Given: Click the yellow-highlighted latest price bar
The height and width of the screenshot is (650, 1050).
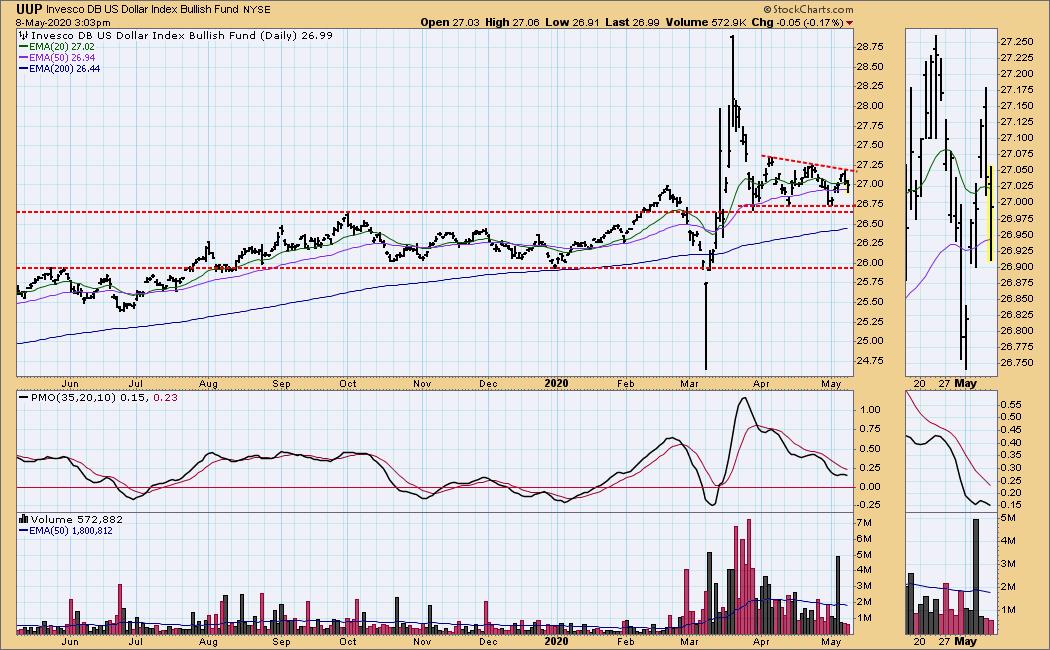Looking at the screenshot, I should [x=990, y=213].
